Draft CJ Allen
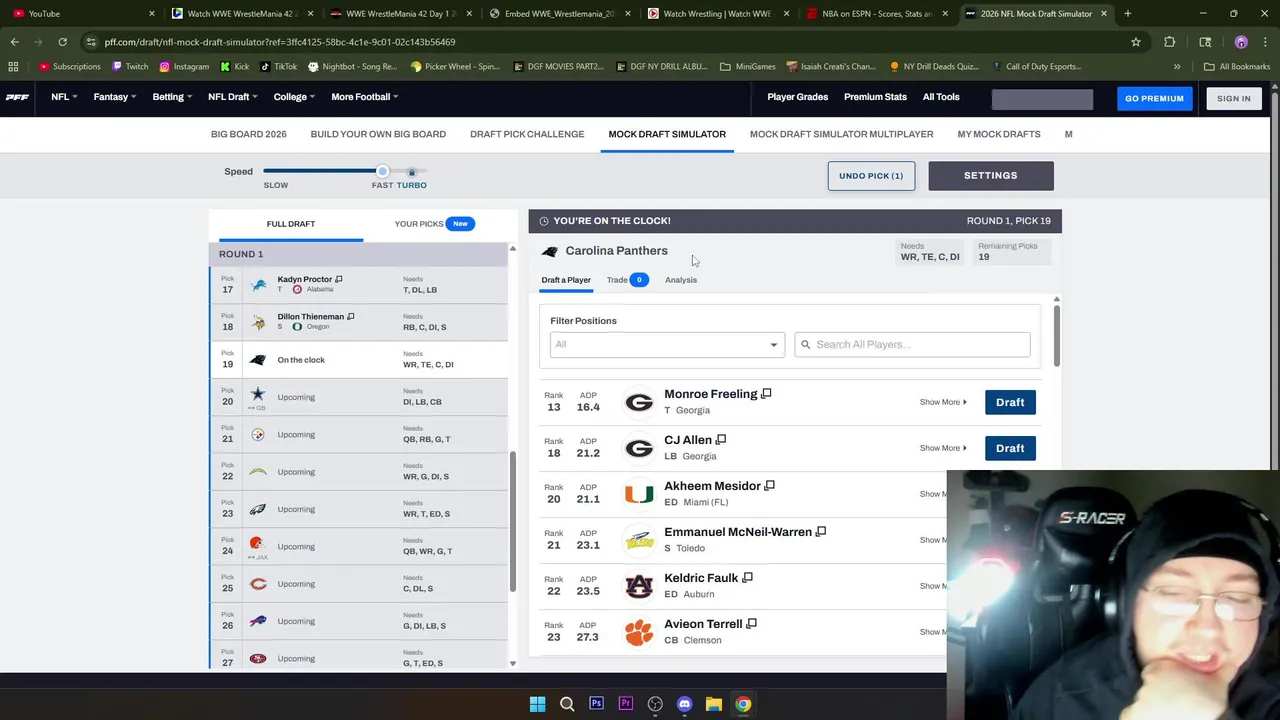 pyautogui.click(x=1010, y=448)
